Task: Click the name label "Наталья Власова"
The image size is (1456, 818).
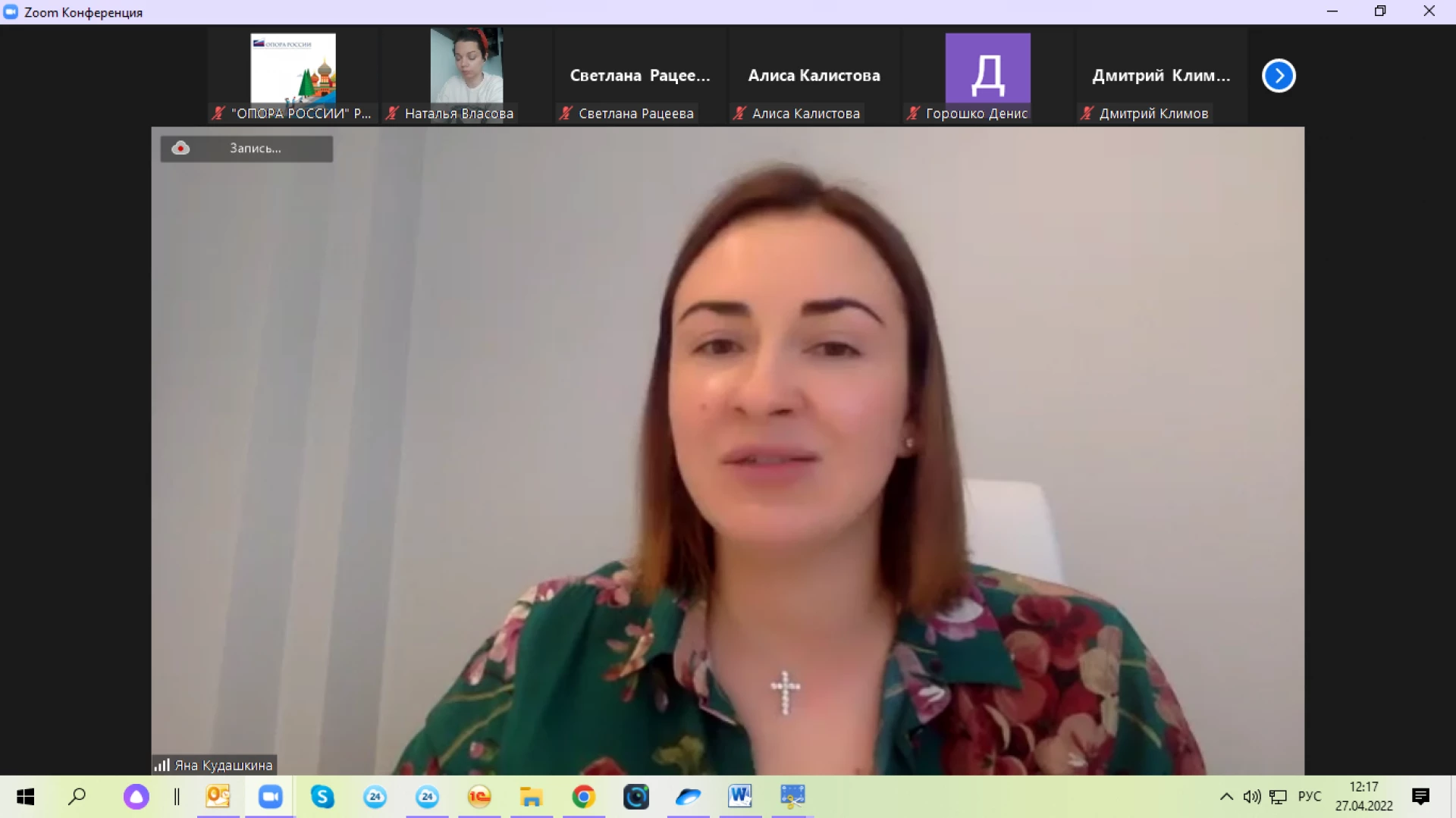Action: 459,113
